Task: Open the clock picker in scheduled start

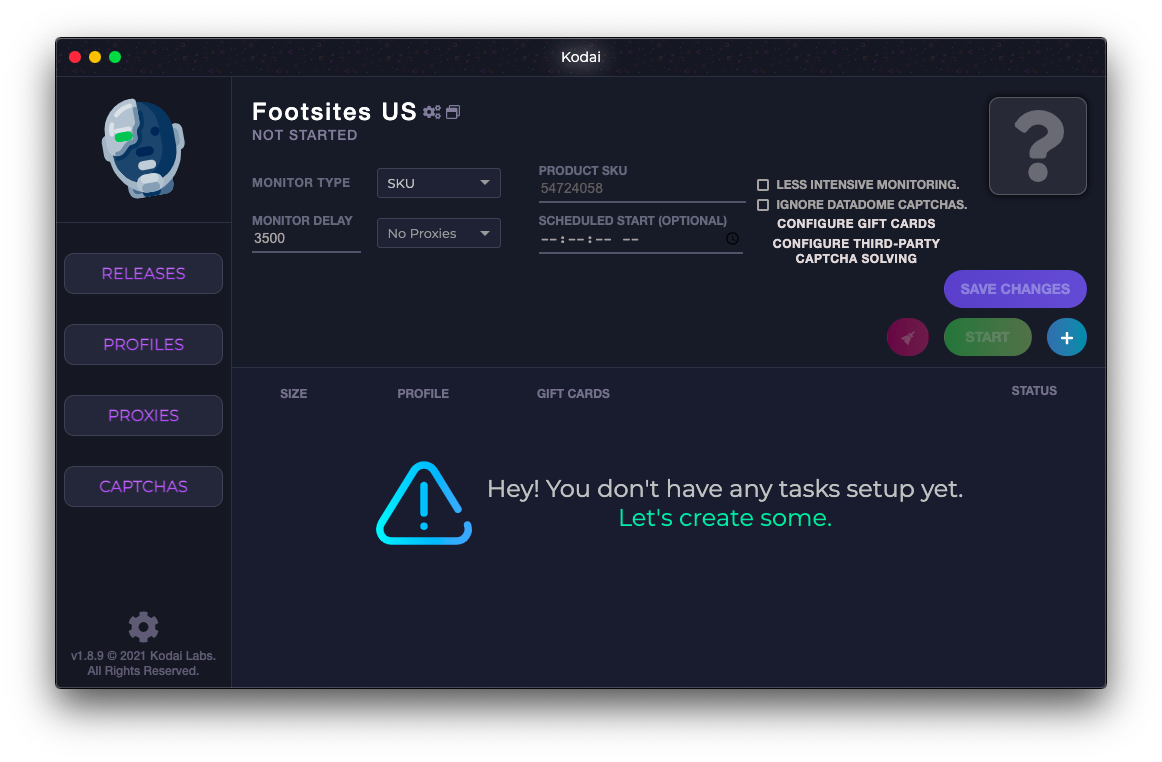Action: [x=732, y=239]
